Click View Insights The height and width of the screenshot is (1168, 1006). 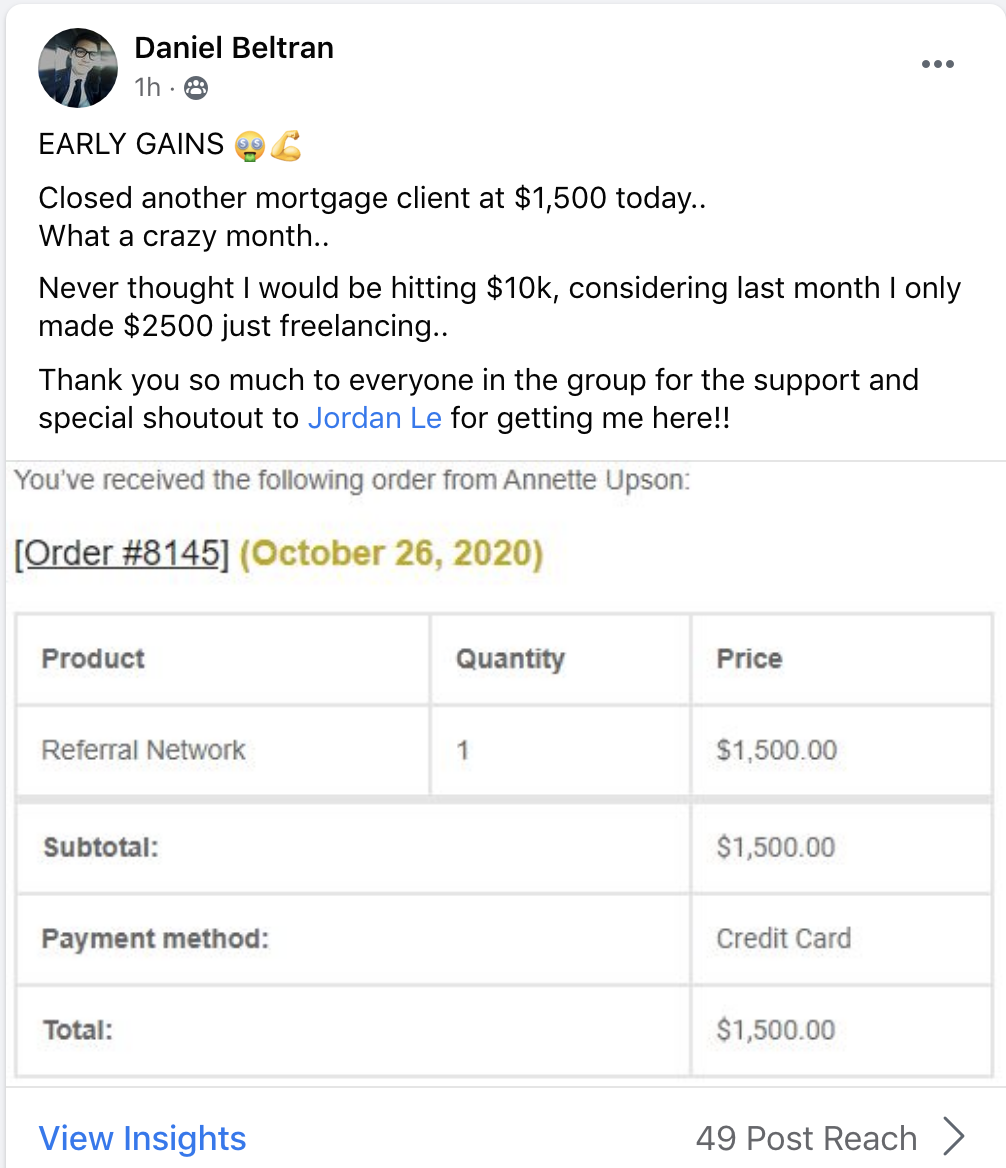point(142,1138)
